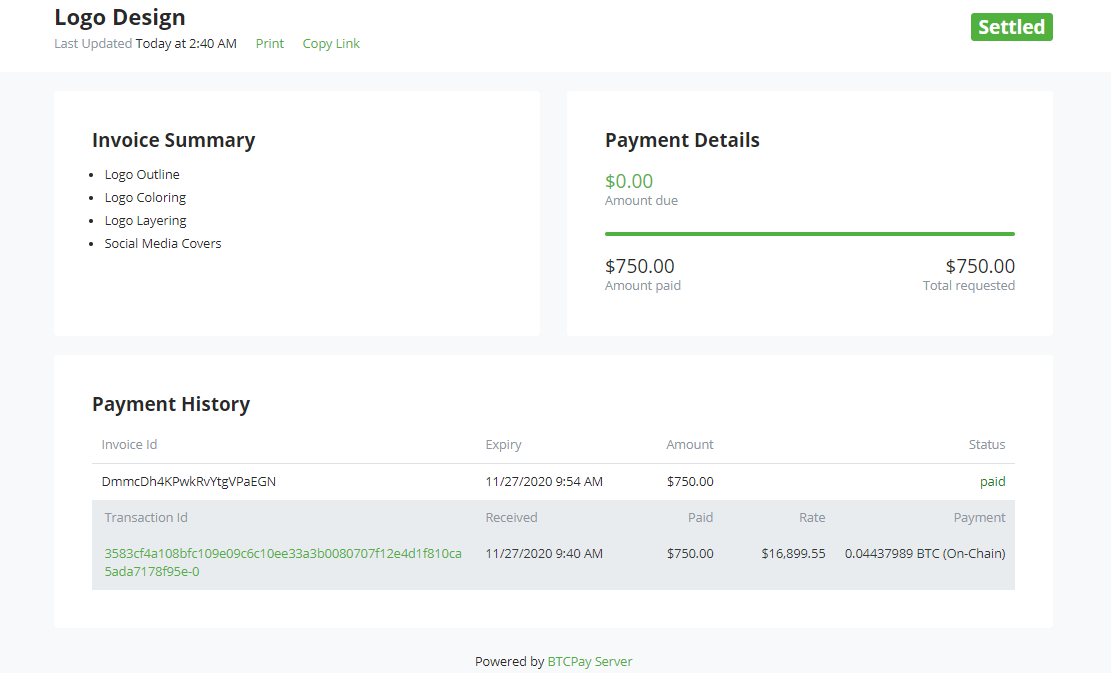1111x673 pixels.
Task: Click the Logo Design page title
Action: pyautogui.click(x=119, y=17)
